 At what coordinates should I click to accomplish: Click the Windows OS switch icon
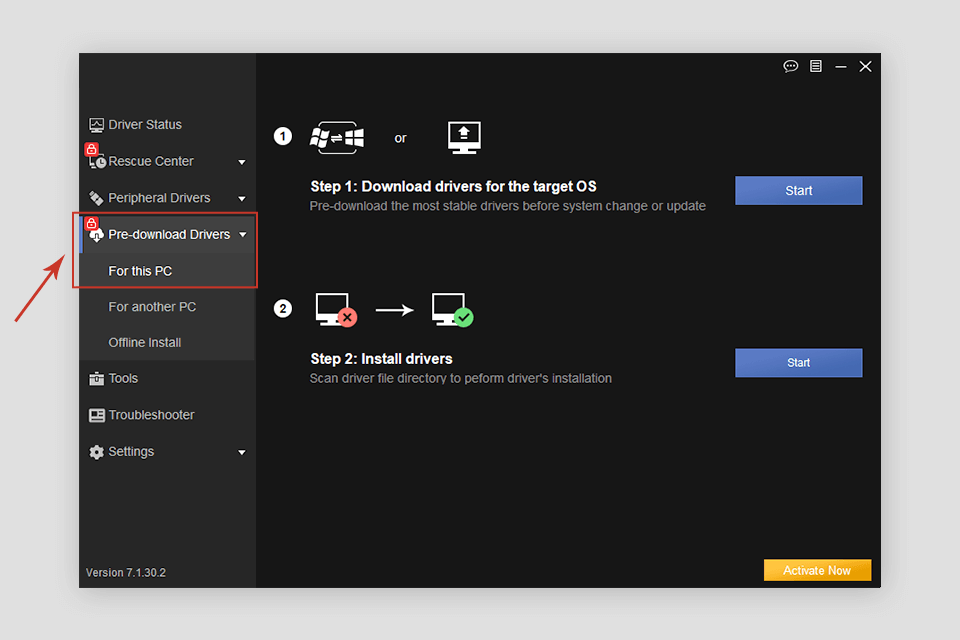tap(337, 137)
